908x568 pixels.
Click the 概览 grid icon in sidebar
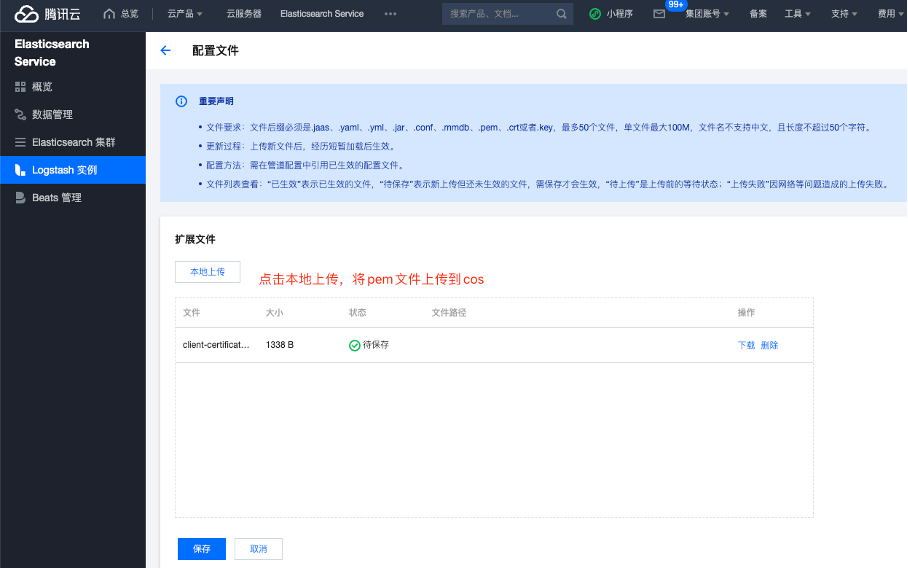20,87
